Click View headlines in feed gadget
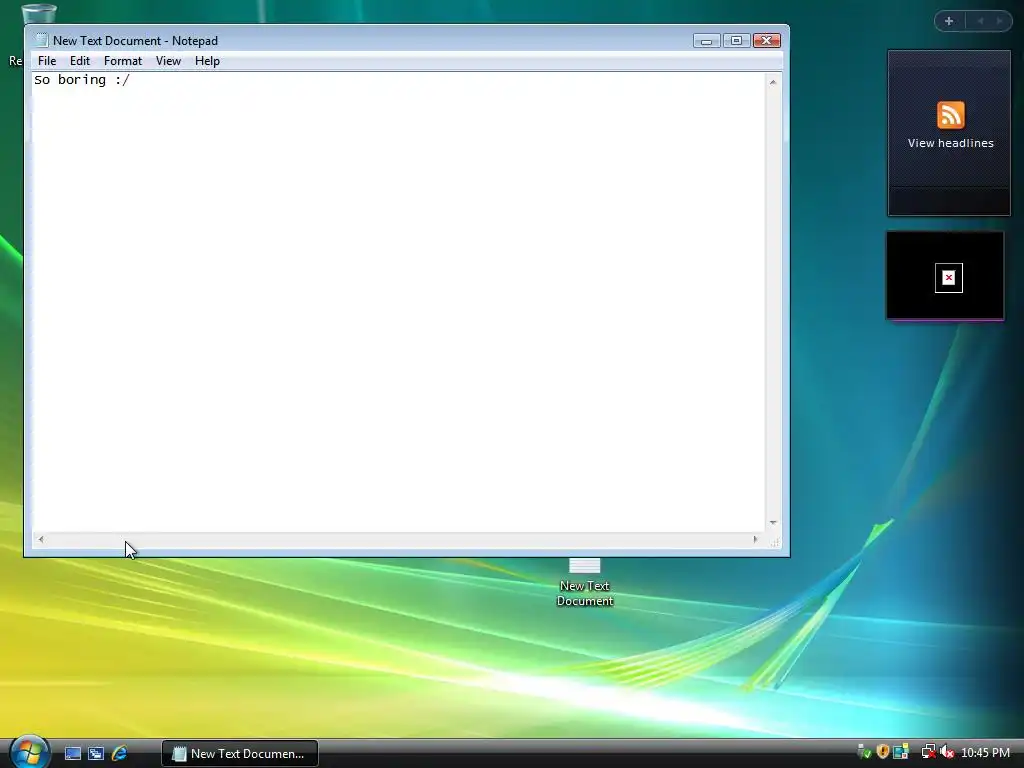The height and width of the screenshot is (768, 1024). pyautogui.click(x=950, y=143)
